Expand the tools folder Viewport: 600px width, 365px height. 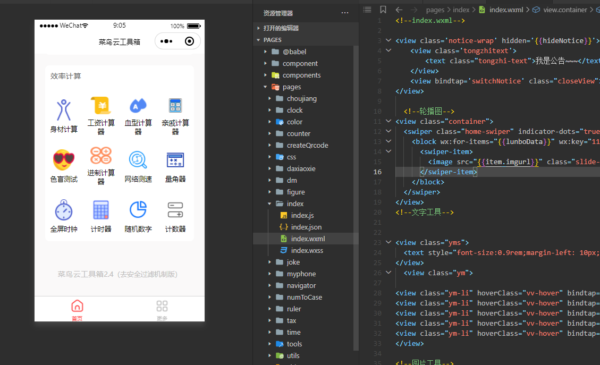click(270, 344)
